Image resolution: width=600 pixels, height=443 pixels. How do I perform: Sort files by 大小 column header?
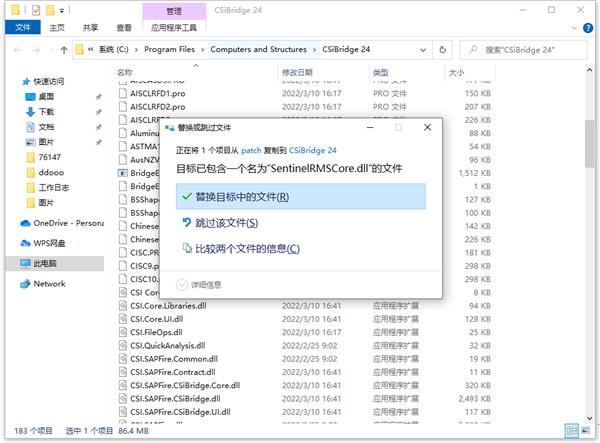click(456, 72)
